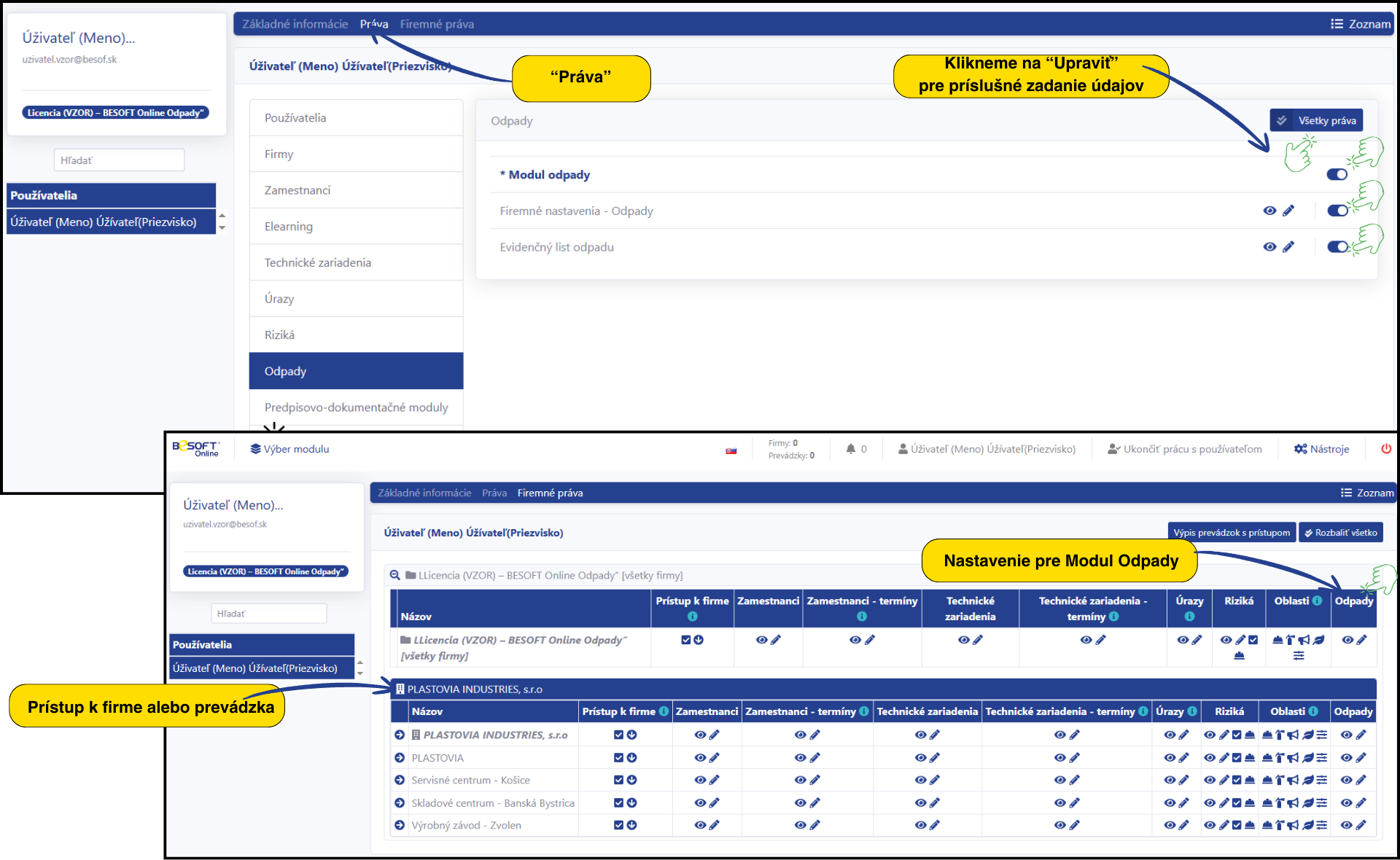This screenshot has height=860, width=1400.
Task: Click eye icon for Firemné nastavenia - Odpady
Action: click(1269, 211)
